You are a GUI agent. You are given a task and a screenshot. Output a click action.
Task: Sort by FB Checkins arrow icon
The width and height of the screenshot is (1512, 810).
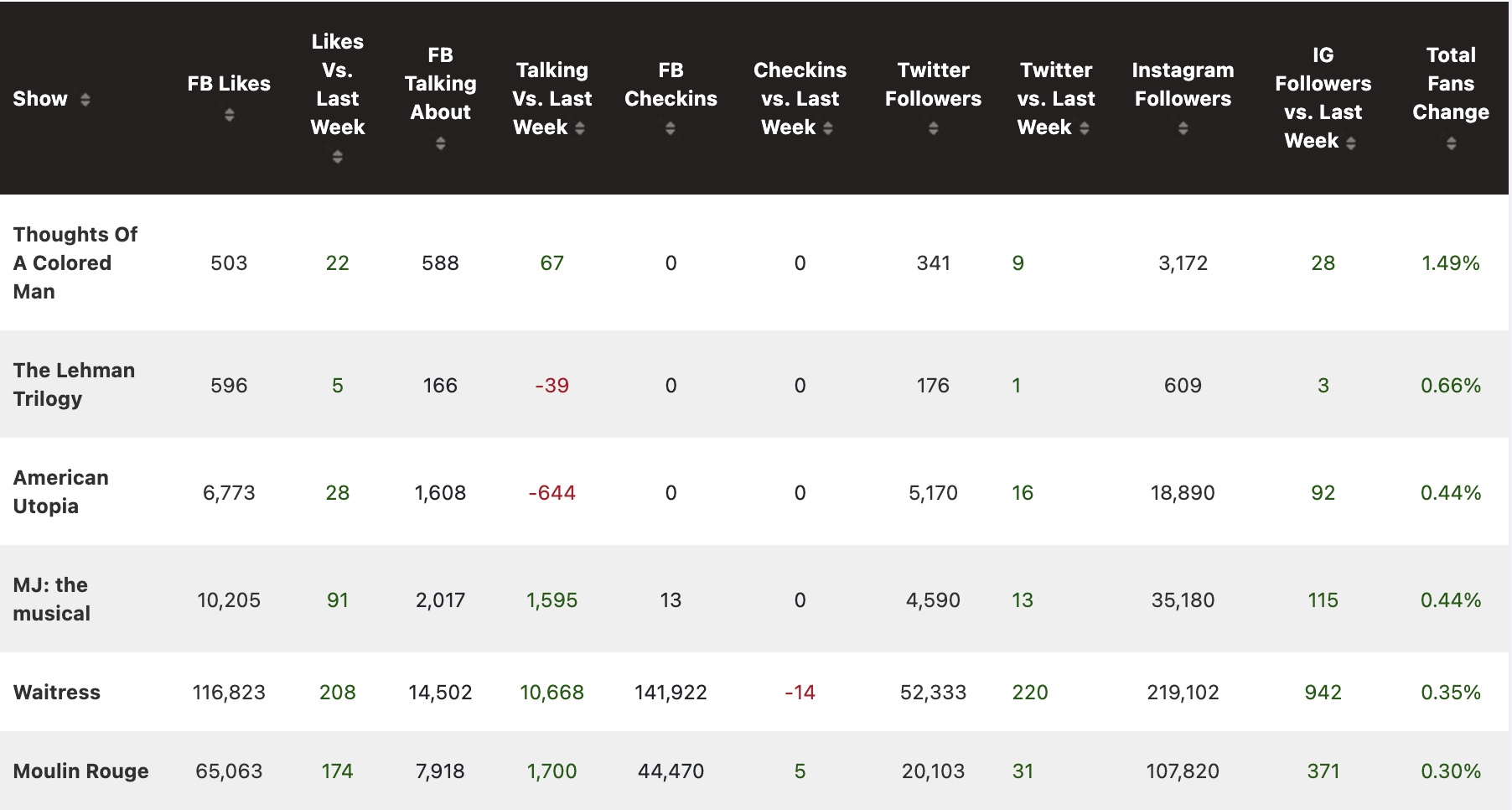tap(671, 129)
